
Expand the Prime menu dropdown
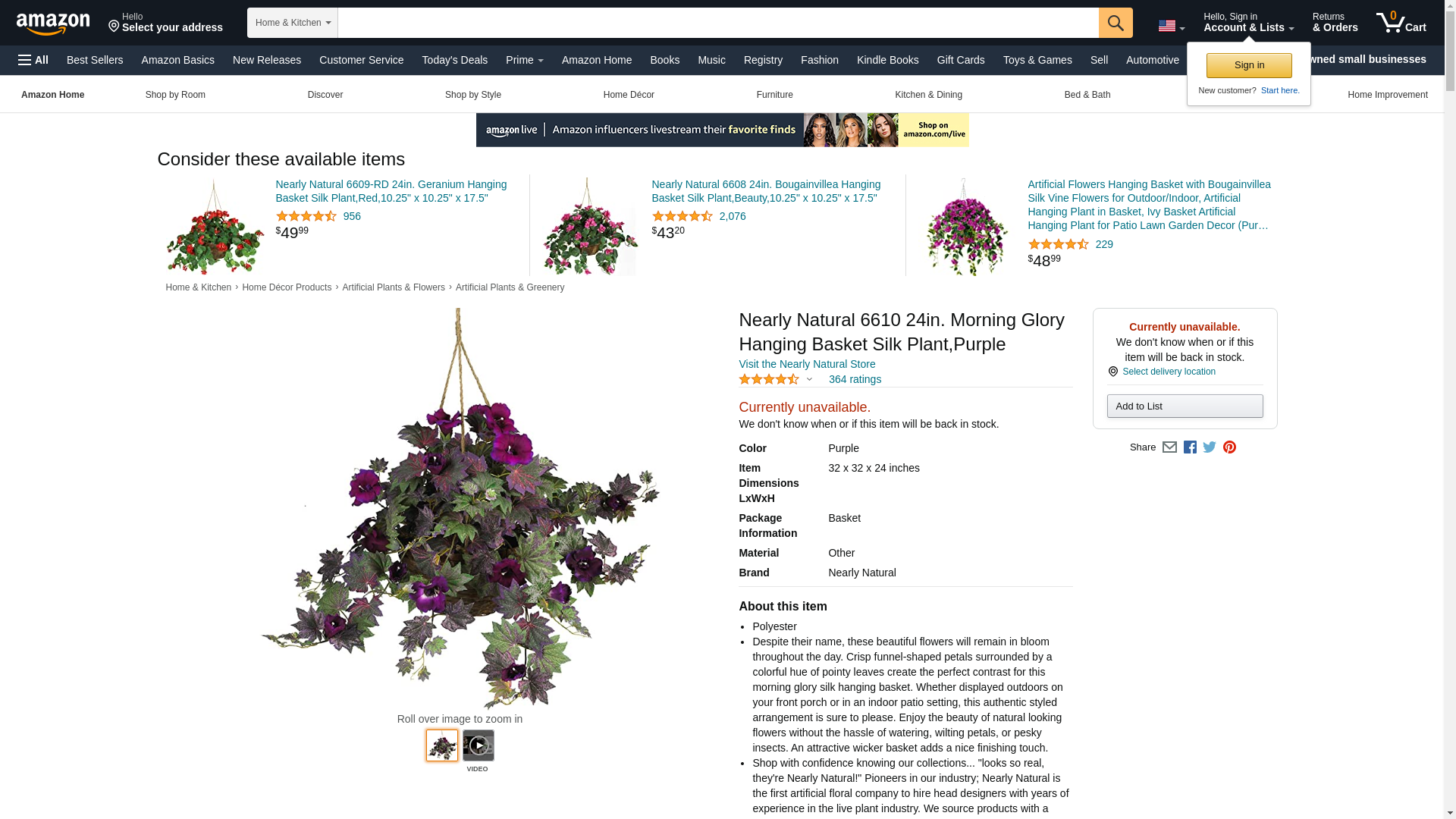(x=524, y=60)
